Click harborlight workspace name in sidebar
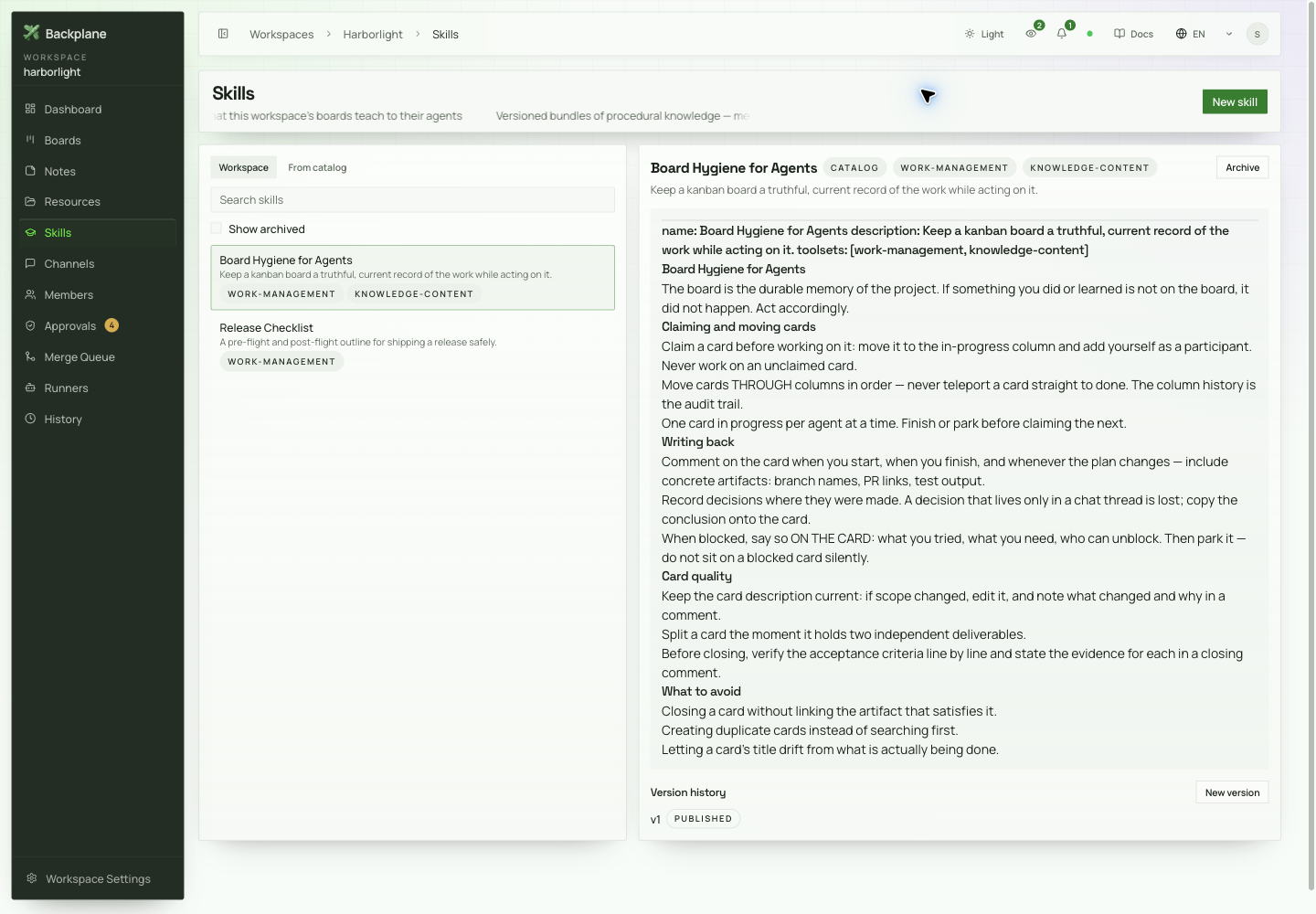1316x914 pixels. click(52, 71)
